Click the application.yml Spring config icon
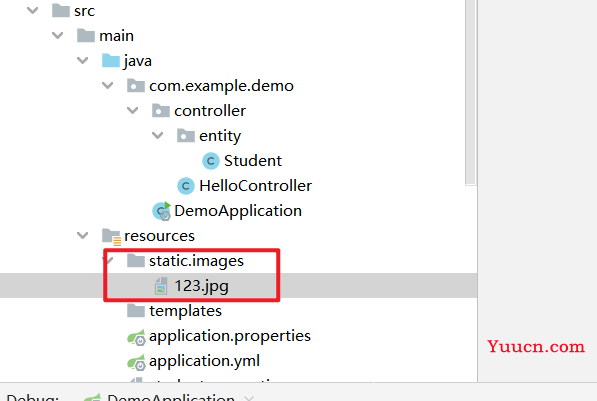 [x=136, y=362]
